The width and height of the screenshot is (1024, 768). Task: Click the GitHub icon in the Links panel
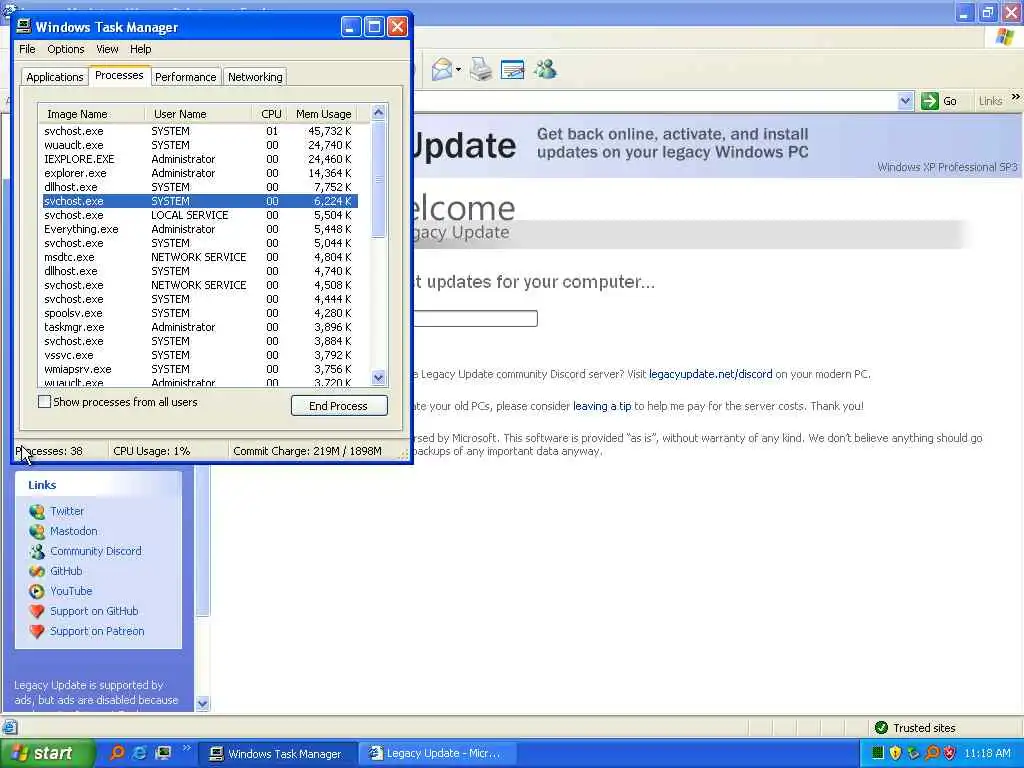pyautogui.click(x=37, y=571)
